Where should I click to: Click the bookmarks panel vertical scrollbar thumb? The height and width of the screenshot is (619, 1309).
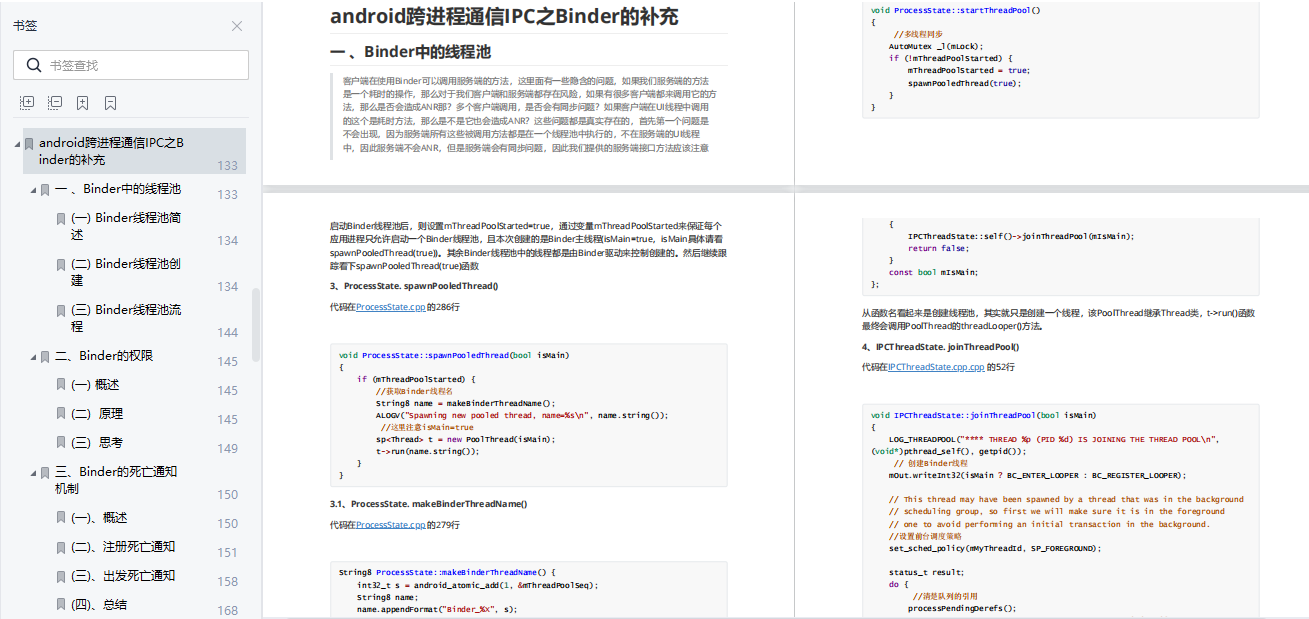[x=256, y=325]
